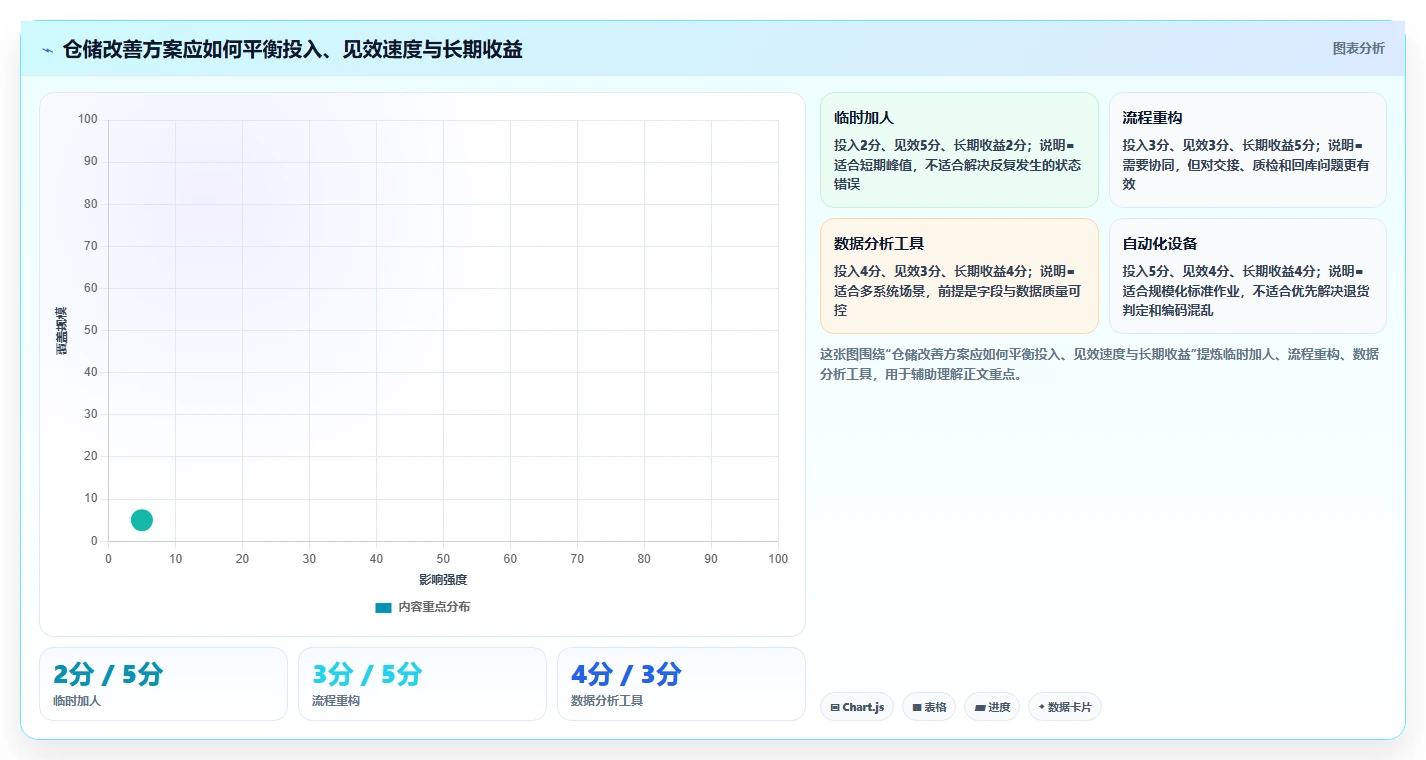Select the 数据卡片 tag chip
The image size is (1426, 760).
[x=1065, y=707]
